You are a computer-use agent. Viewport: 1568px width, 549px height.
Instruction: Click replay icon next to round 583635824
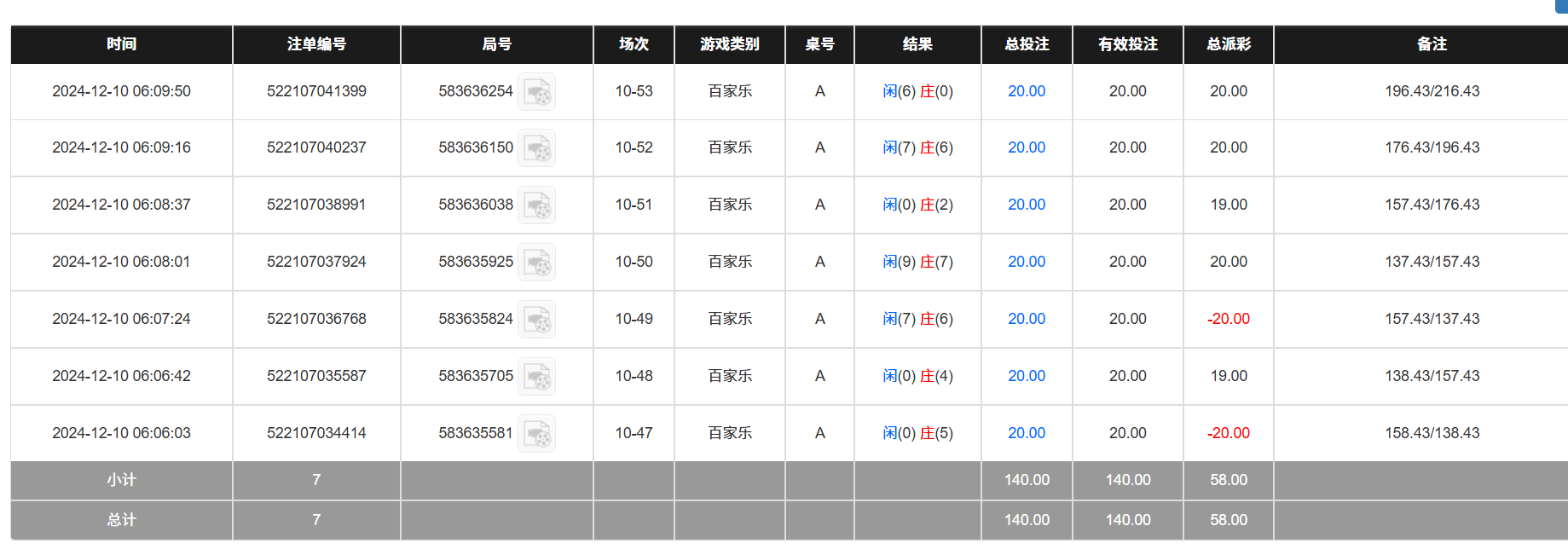pyautogui.click(x=537, y=320)
